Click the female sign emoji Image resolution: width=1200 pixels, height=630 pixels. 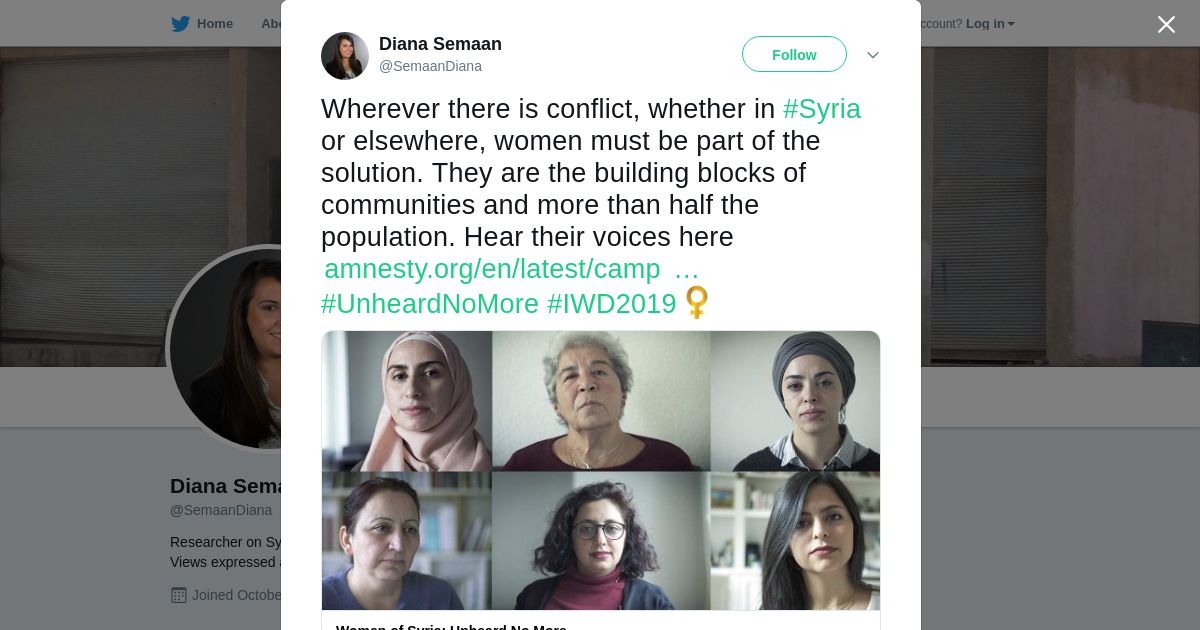pos(697,303)
